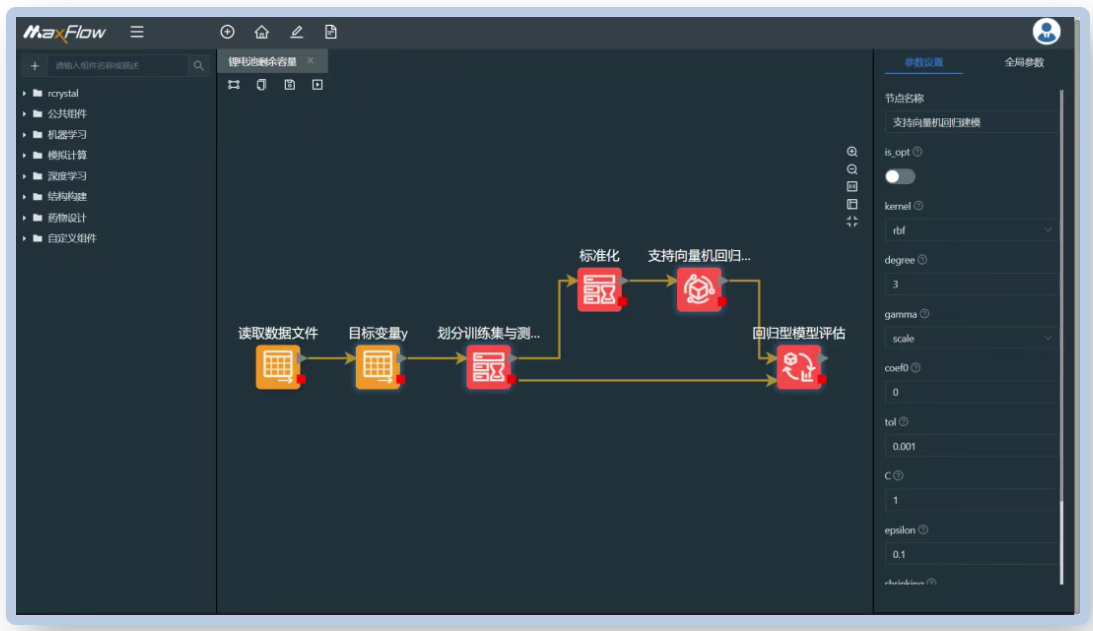The image size is (1093, 631).
Task: Click the save icon in canvas toolbar
Action: pyautogui.click(x=289, y=85)
